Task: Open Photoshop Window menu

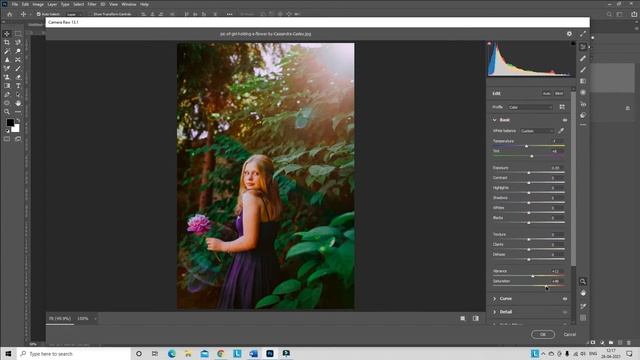Action: point(129,4)
